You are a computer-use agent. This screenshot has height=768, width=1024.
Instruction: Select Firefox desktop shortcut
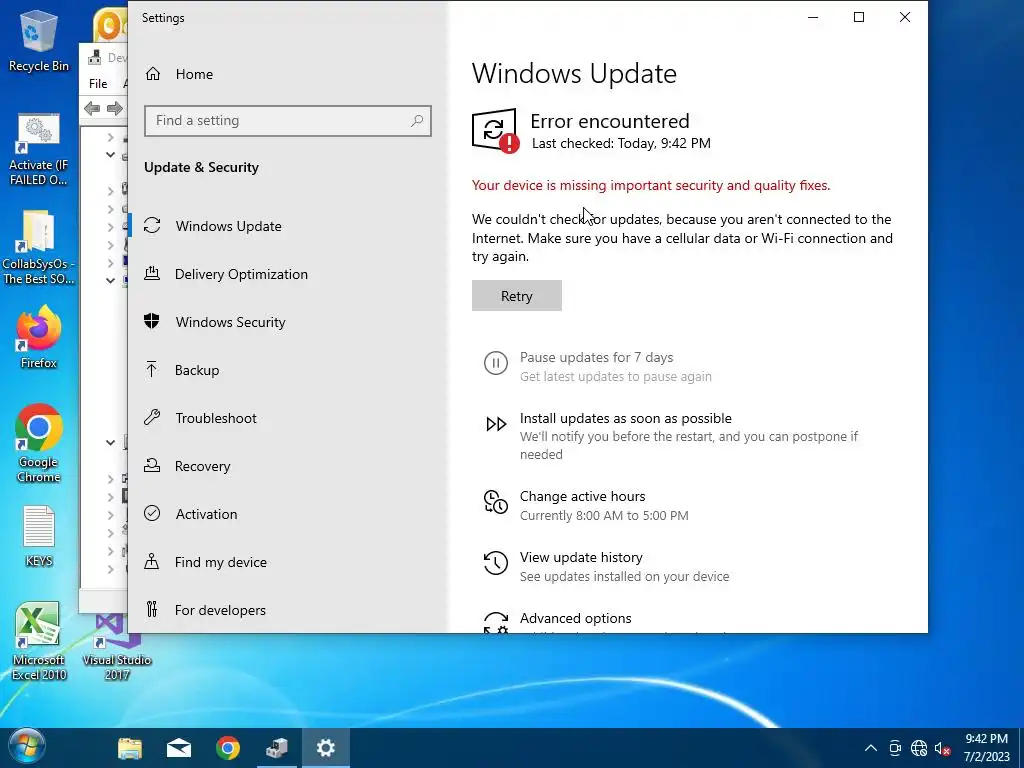pos(39,338)
